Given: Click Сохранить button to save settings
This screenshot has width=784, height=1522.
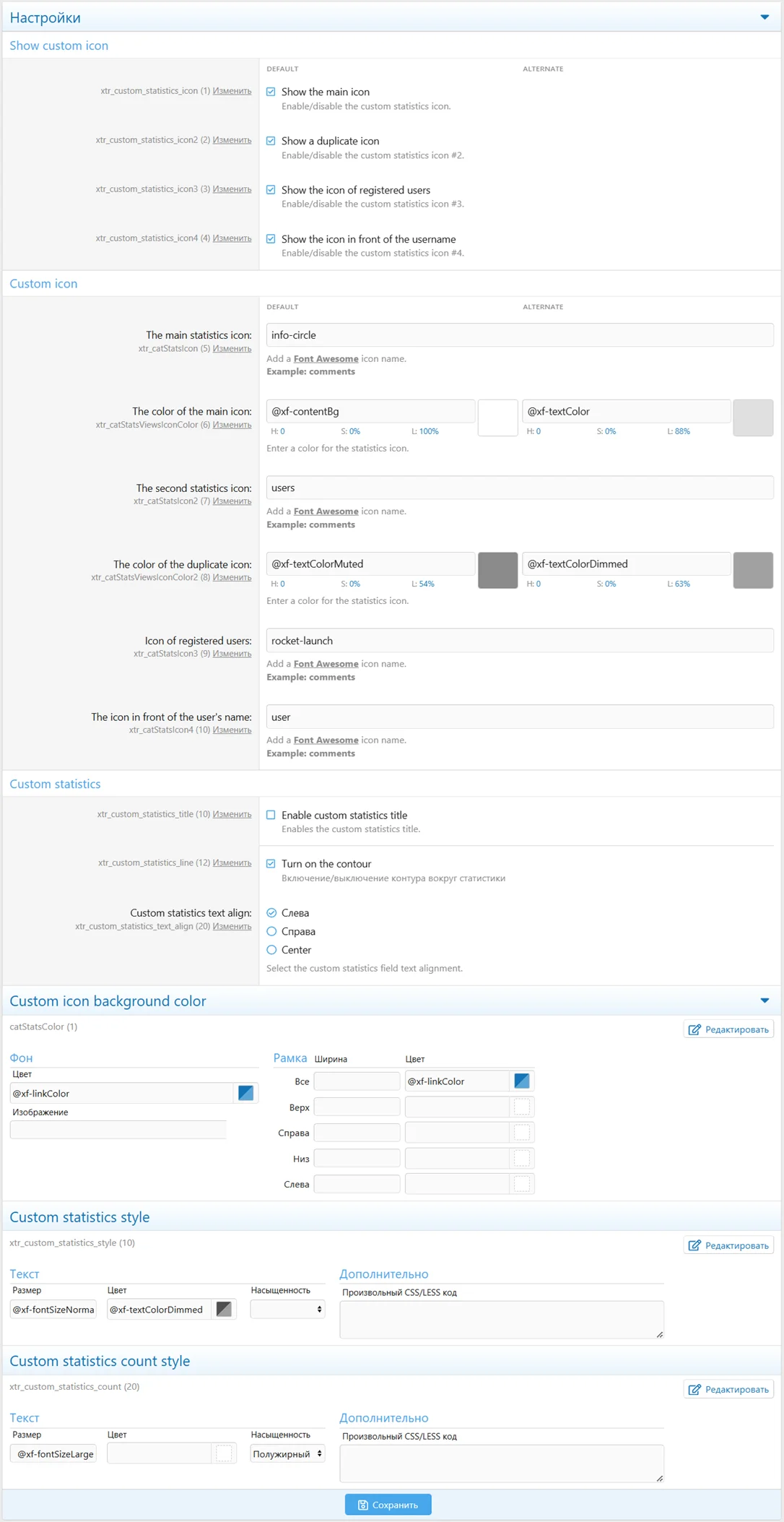Looking at the screenshot, I should (x=388, y=1505).
